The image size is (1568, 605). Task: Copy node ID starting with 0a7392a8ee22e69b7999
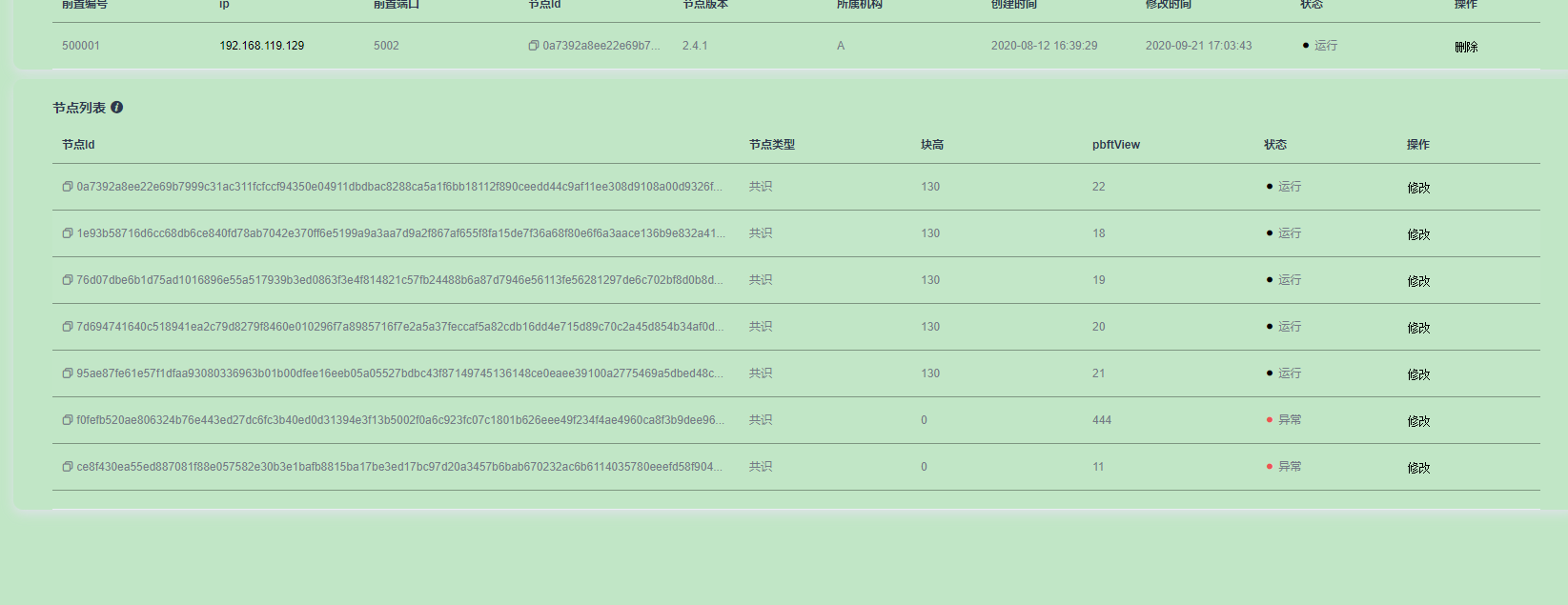point(68,187)
